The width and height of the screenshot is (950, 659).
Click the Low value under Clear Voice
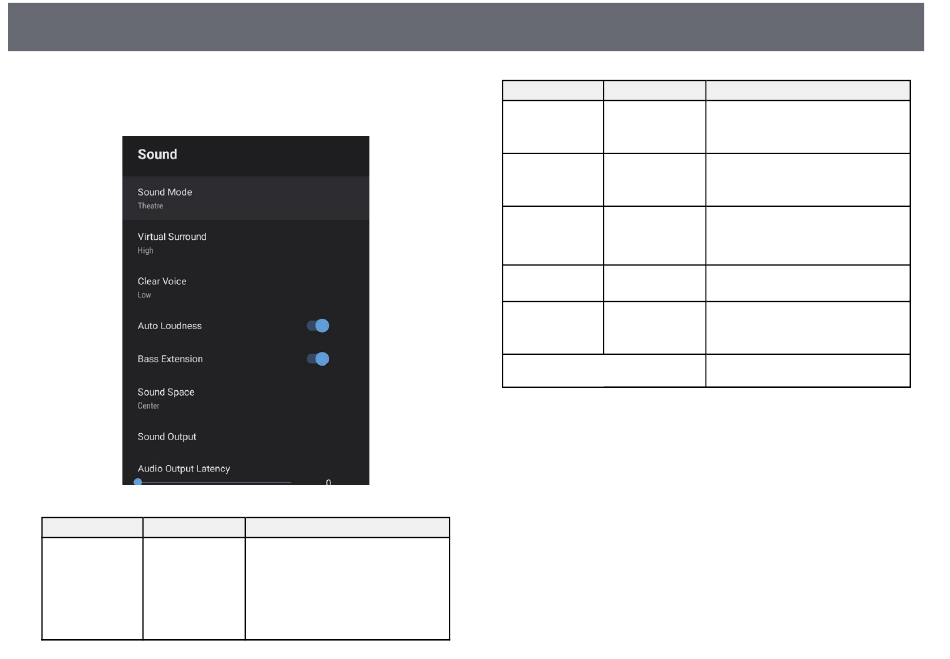[144, 295]
